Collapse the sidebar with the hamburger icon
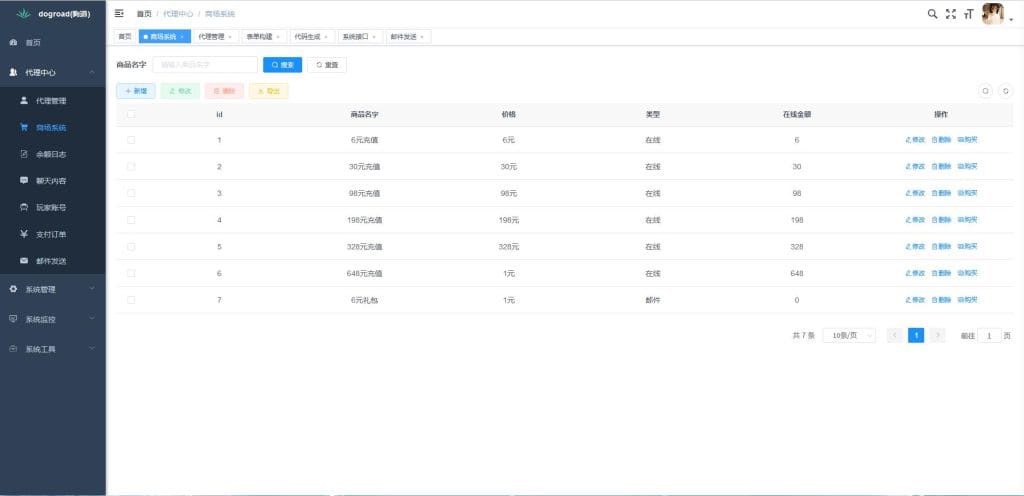Image resolution: width=1024 pixels, height=496 pixels. pyautogui.click(x=119, y=14)
